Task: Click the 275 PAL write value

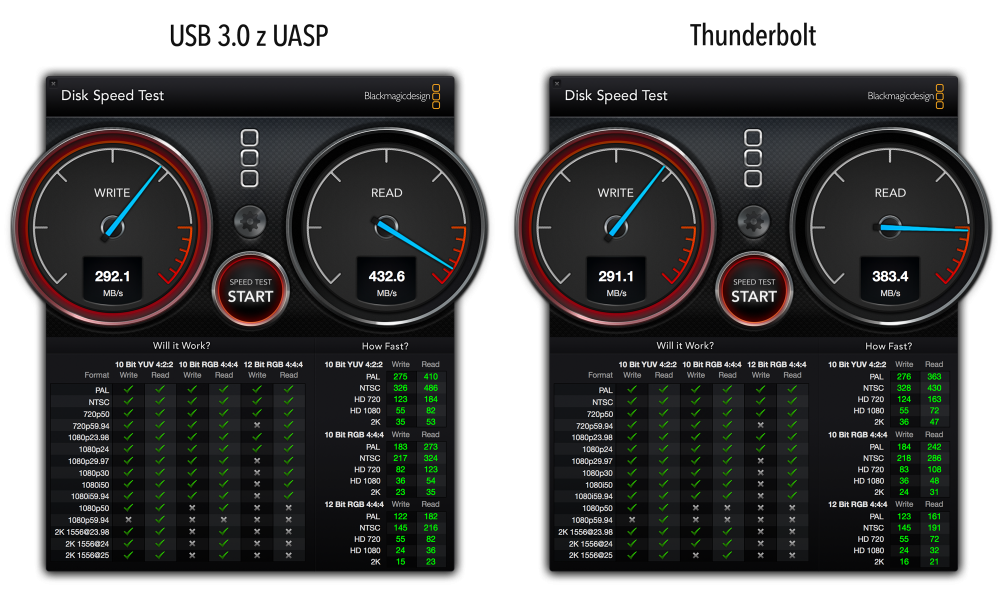Action: 400,376
